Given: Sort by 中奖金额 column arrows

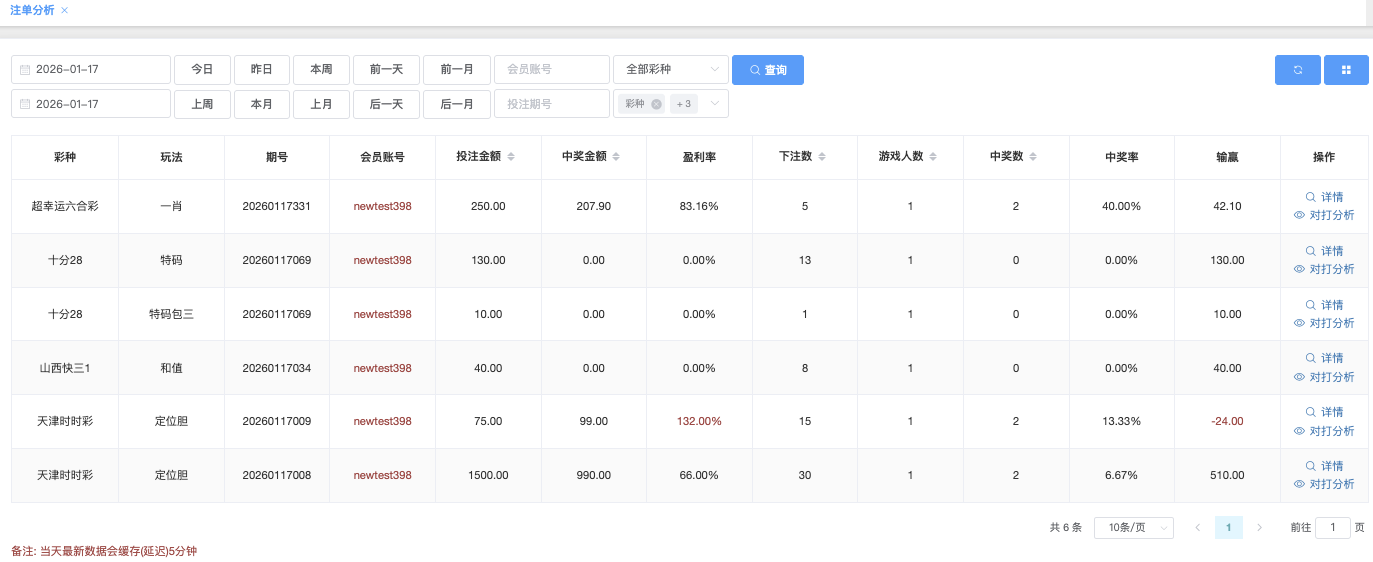Looking at the screenshot, I should tap(616, 157).
